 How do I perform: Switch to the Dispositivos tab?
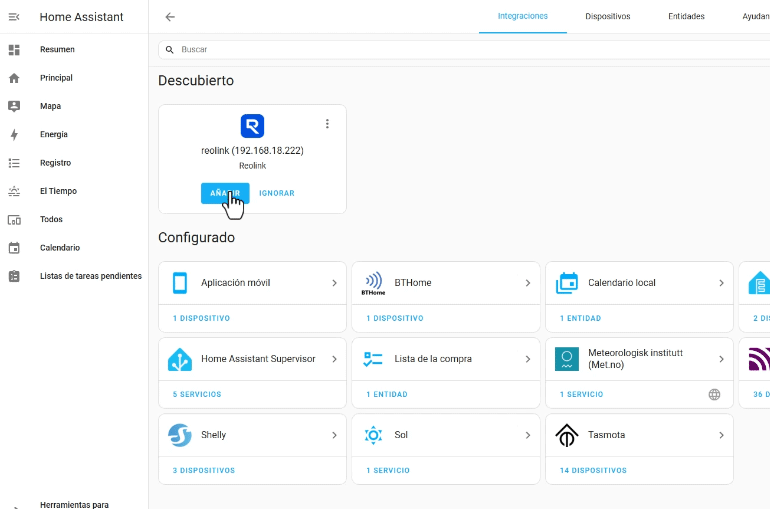607,16
